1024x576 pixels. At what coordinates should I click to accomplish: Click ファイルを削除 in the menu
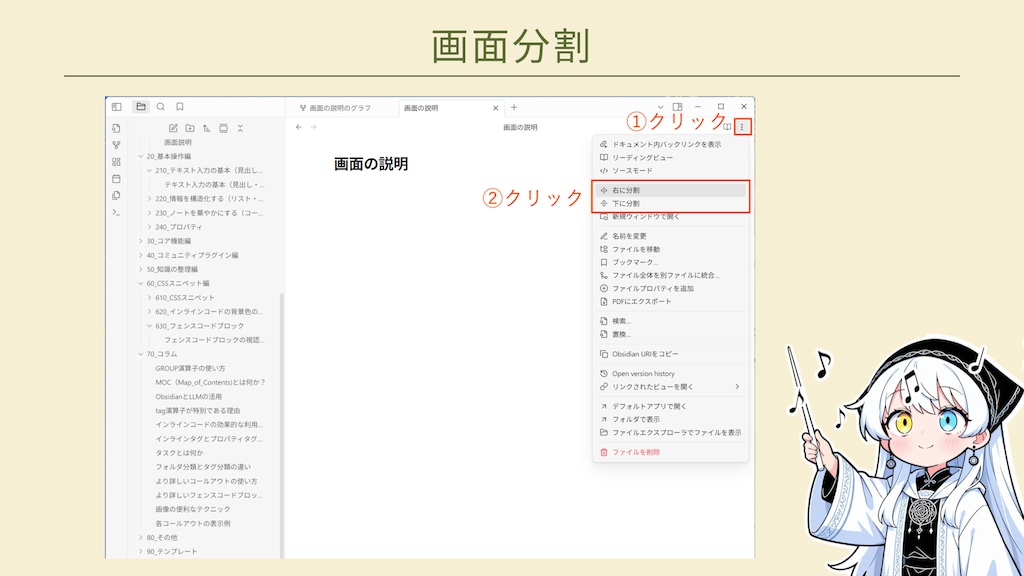click(635, 452)
